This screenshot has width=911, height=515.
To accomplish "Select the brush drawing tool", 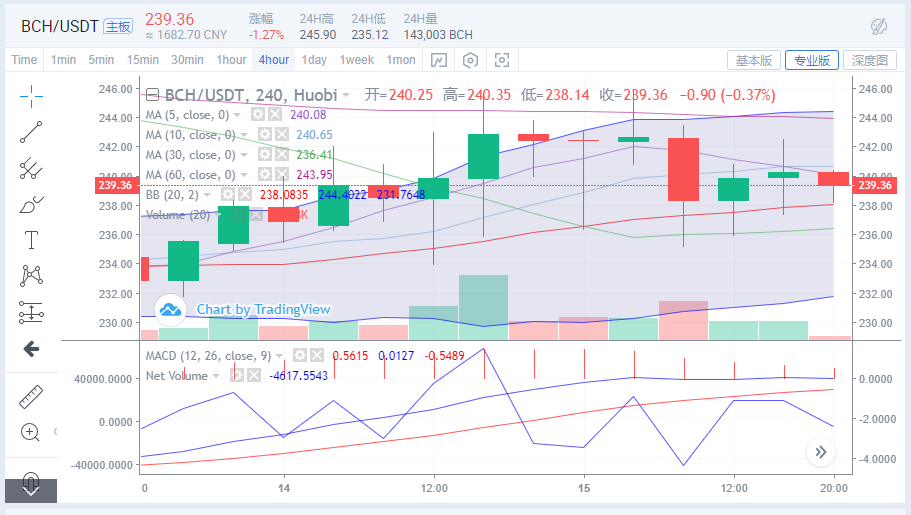I will click(31, 205).
